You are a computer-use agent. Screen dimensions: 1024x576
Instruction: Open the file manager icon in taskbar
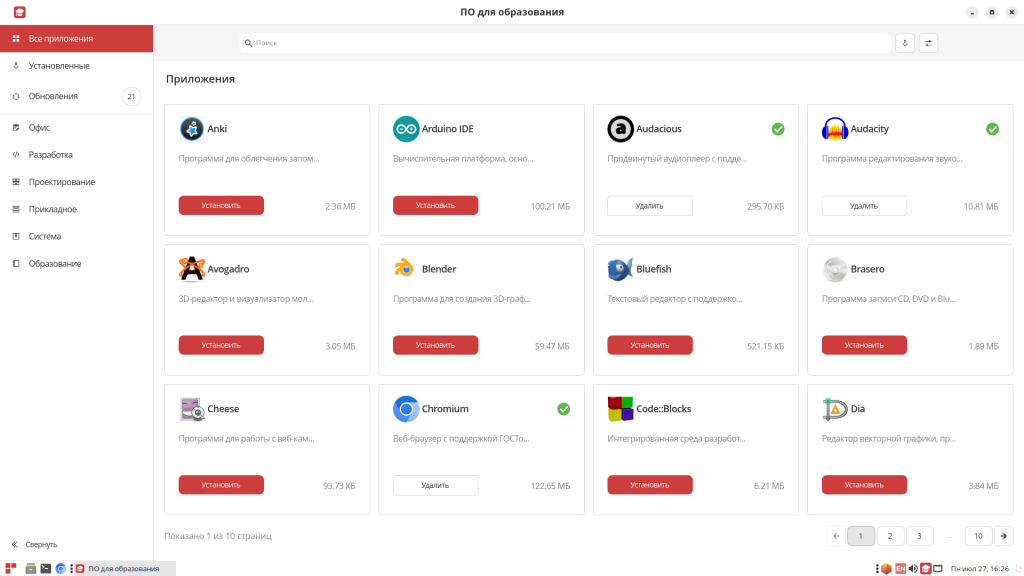click(x=31, y=568)
